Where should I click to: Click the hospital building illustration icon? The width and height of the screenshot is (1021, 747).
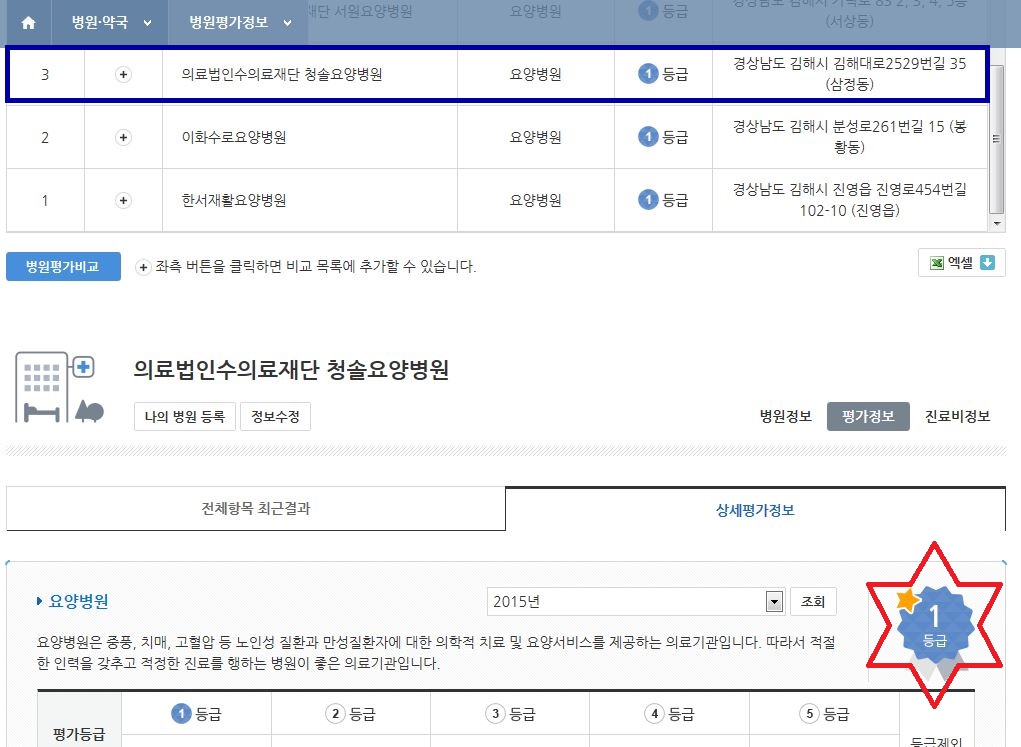click(59, 388)
